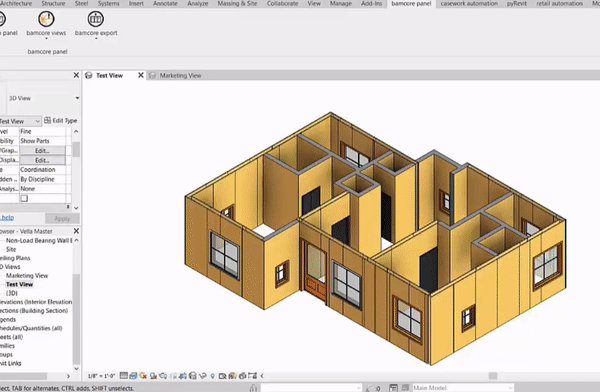Click the worksets icon in the status bar
This screenshot has width=600, height=392.
(x=253, y=388)
